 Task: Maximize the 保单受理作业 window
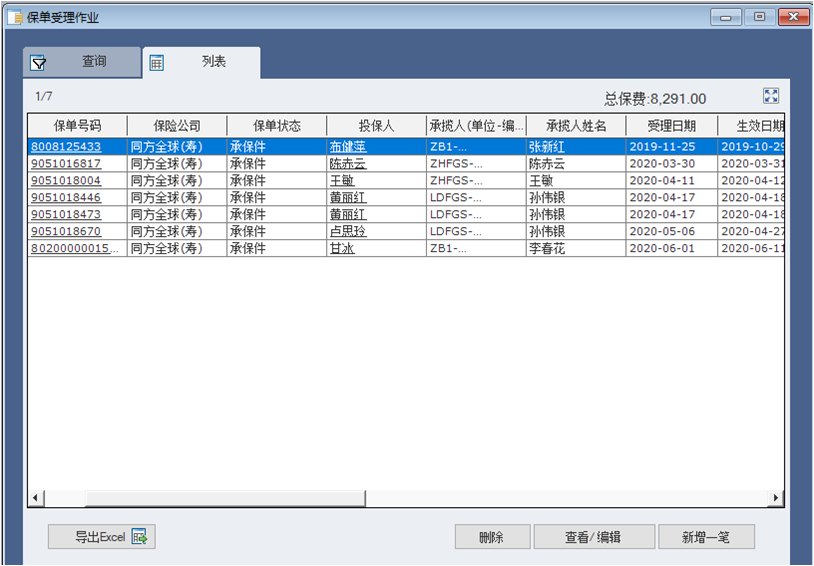[x=760, y=17]
